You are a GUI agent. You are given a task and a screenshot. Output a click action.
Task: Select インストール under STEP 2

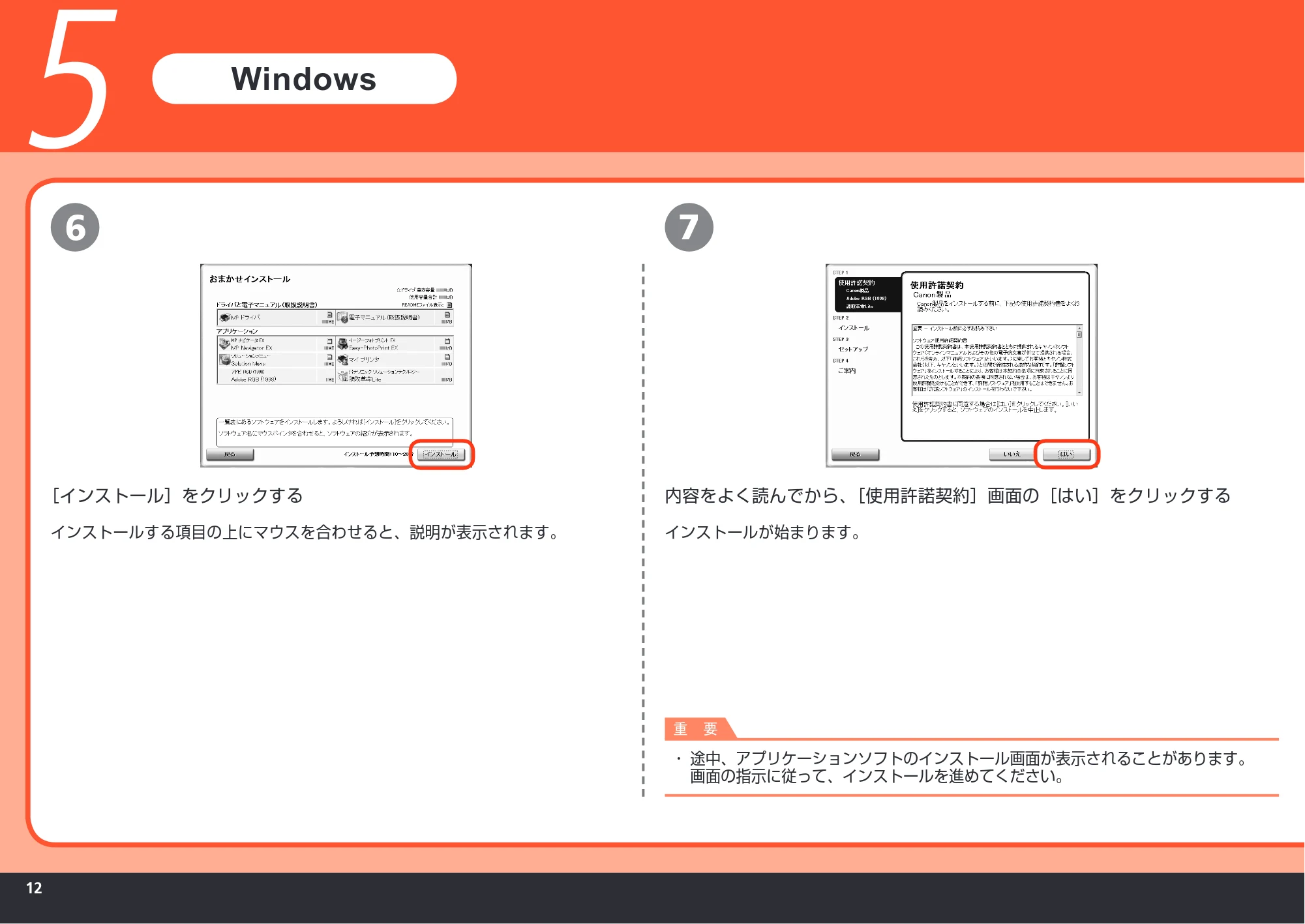click(x=854, y=328)
